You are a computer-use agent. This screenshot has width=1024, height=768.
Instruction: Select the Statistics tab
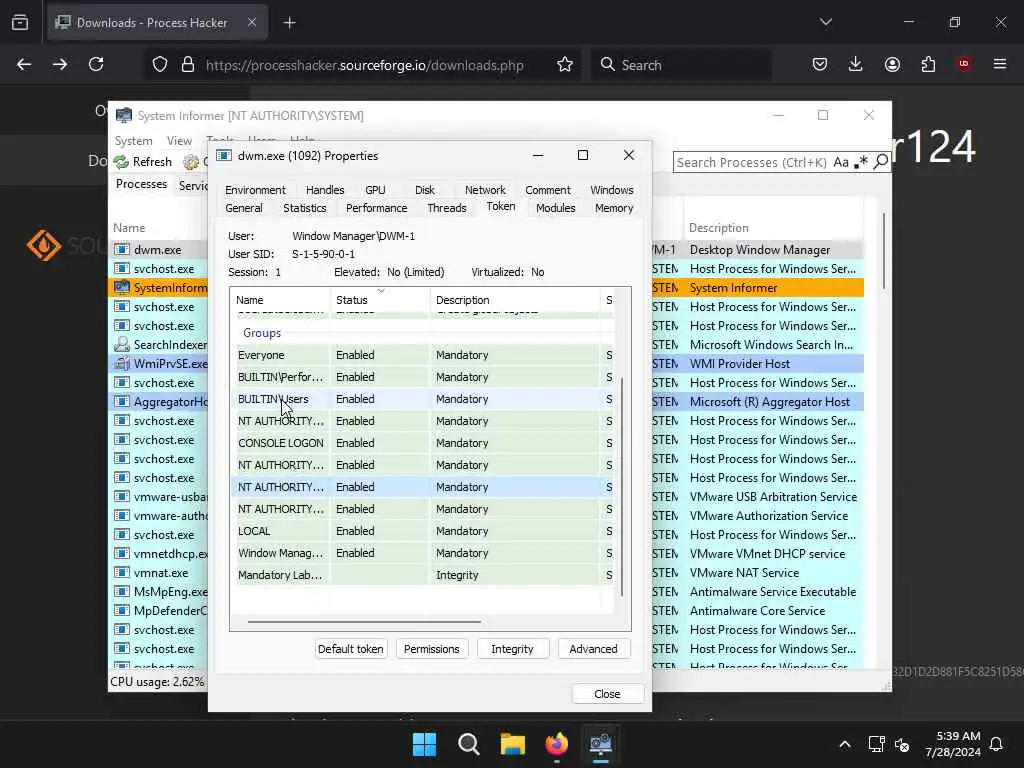tap(304, 208)
